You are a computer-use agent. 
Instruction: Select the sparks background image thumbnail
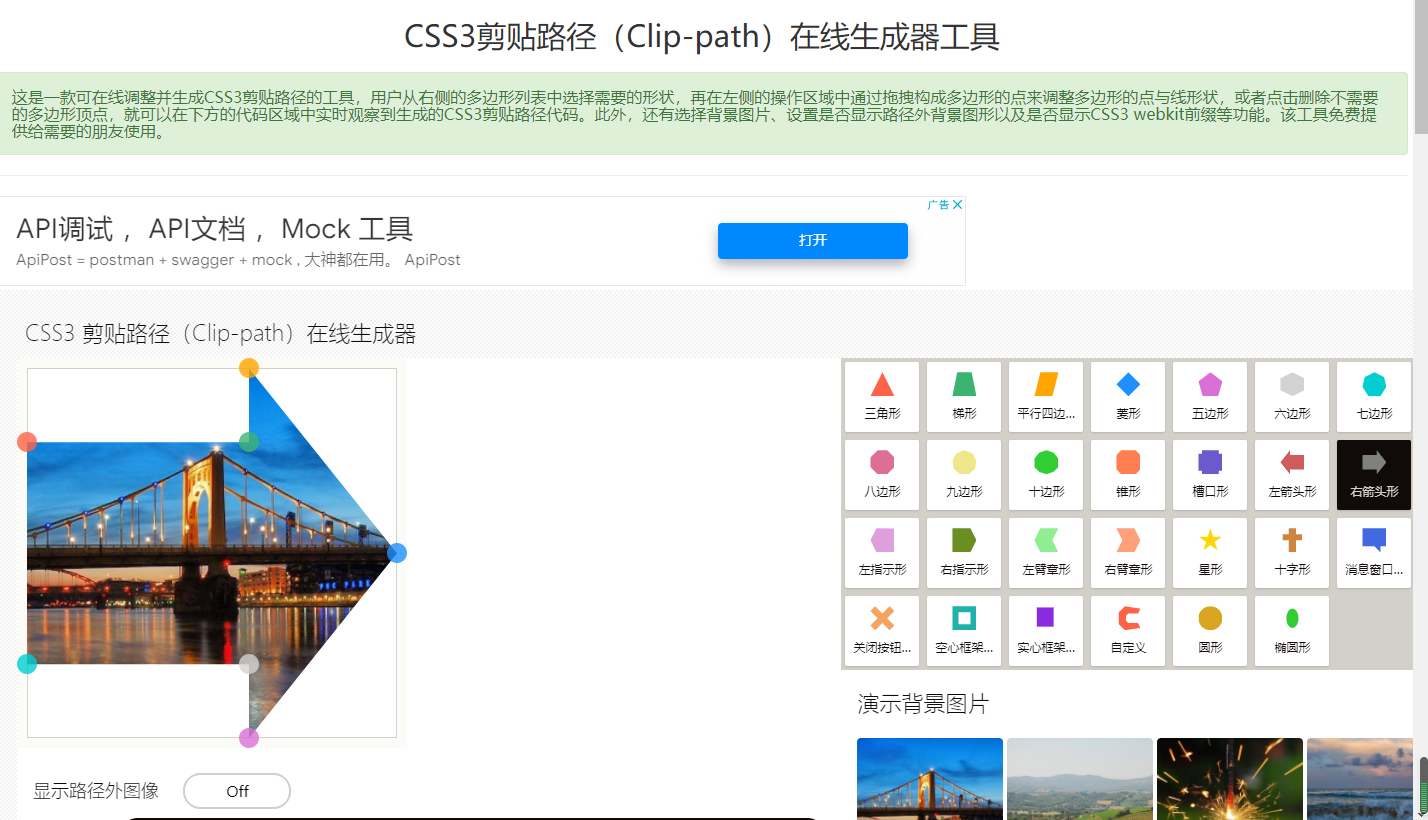pyautogui.click(x=1229, y=785)
